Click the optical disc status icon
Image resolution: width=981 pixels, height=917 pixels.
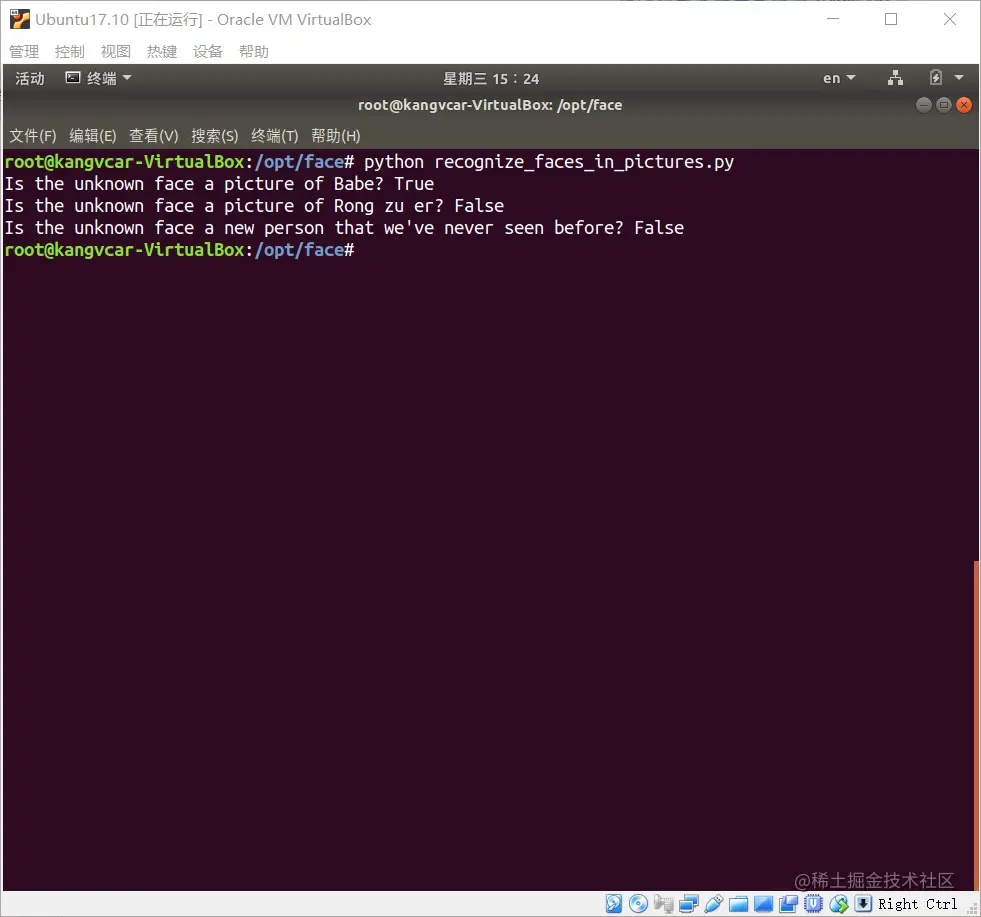click(638, 903)
